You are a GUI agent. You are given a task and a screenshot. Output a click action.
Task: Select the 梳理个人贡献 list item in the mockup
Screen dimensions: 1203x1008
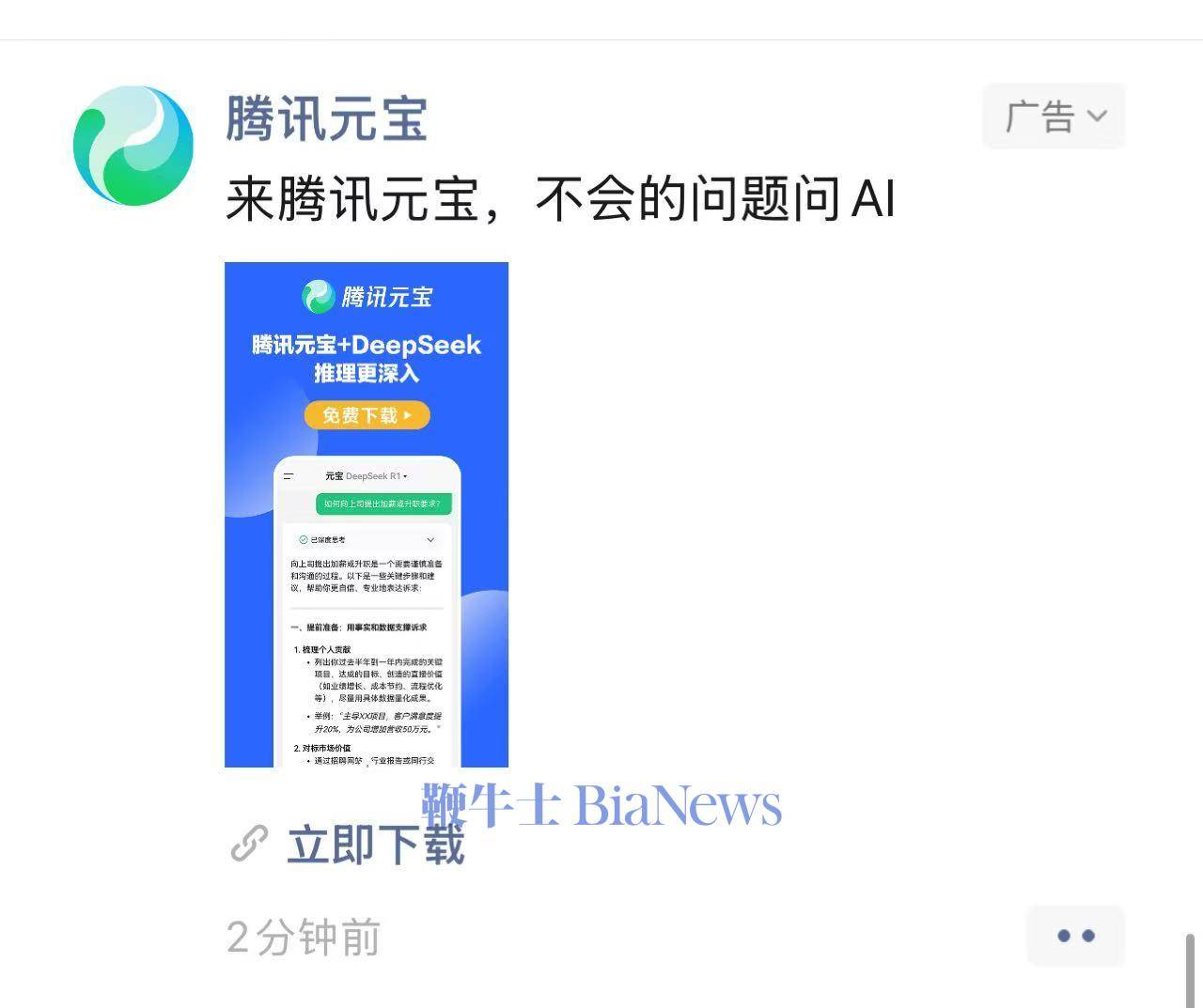(x=322, y=649)
